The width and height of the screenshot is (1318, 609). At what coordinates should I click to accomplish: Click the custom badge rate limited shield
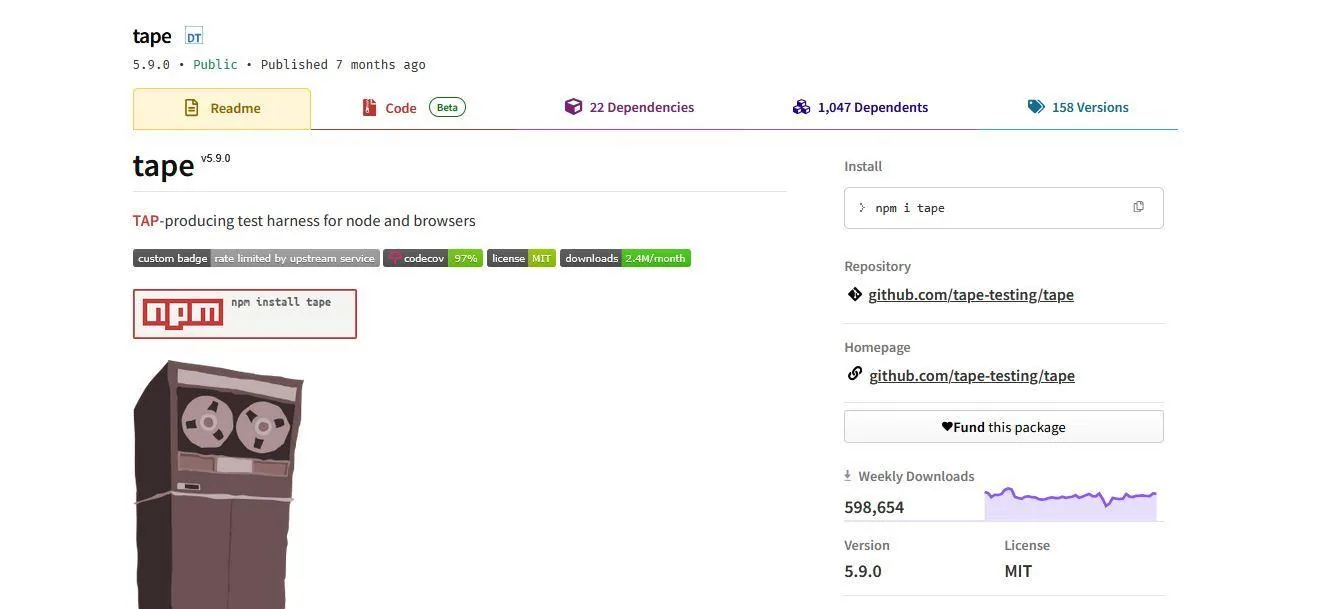pos(256,258)
